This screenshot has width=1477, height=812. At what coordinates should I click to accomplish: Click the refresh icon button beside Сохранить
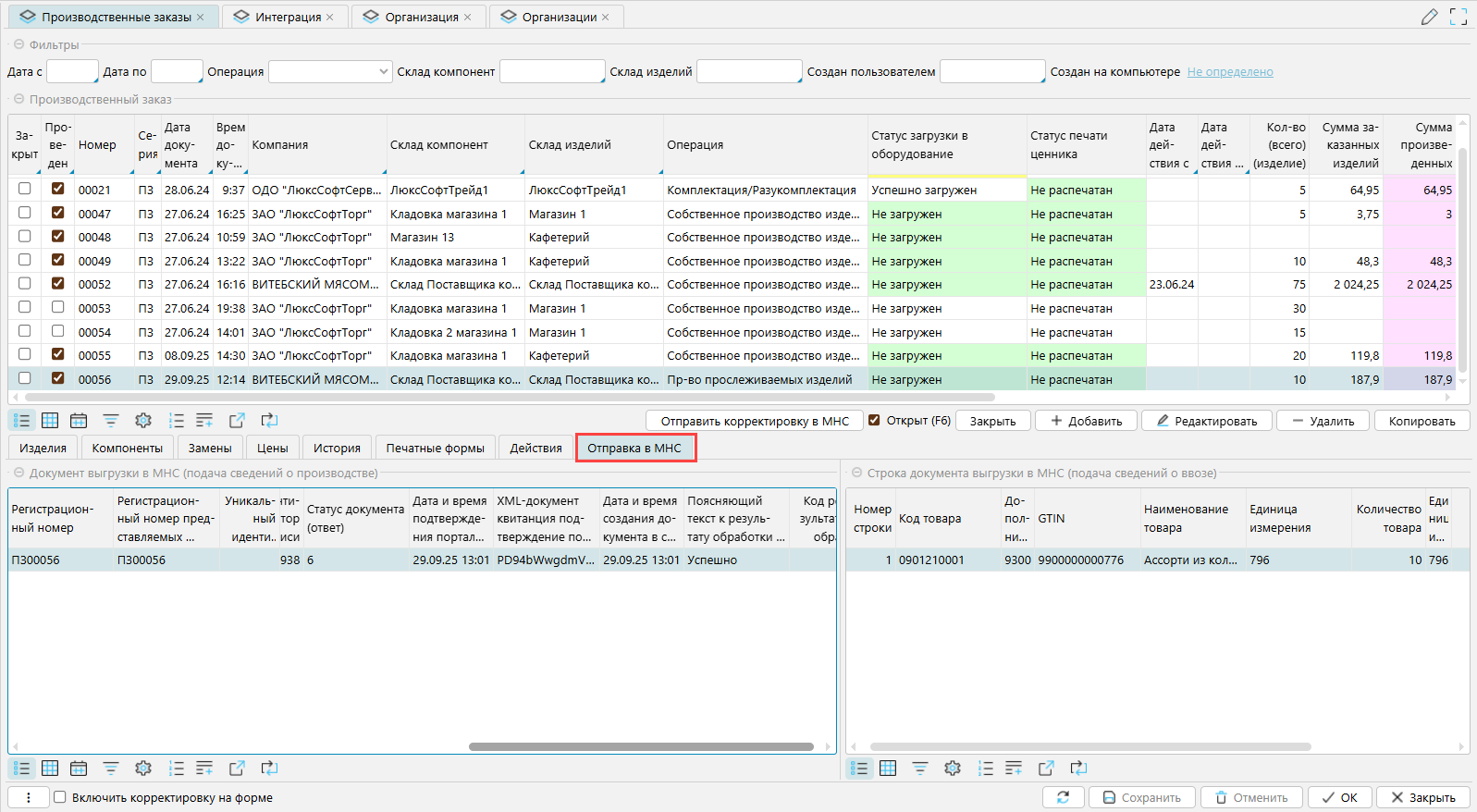point(1063,797)
